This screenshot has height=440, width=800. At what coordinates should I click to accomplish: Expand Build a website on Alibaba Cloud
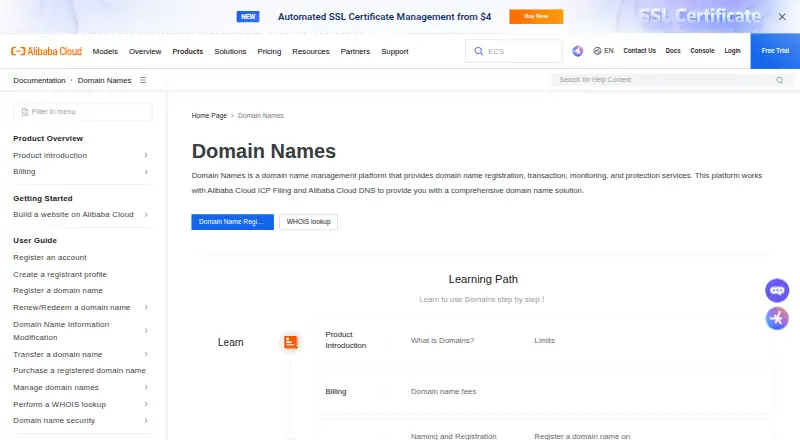[146, 214]
